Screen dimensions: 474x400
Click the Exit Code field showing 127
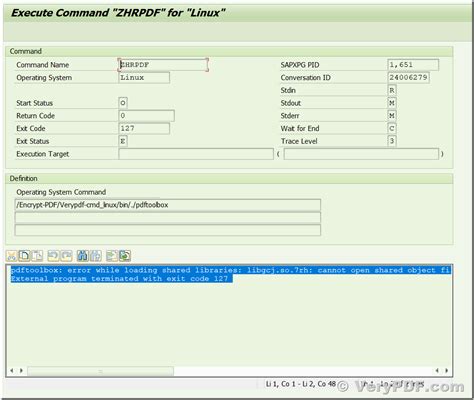144,128
